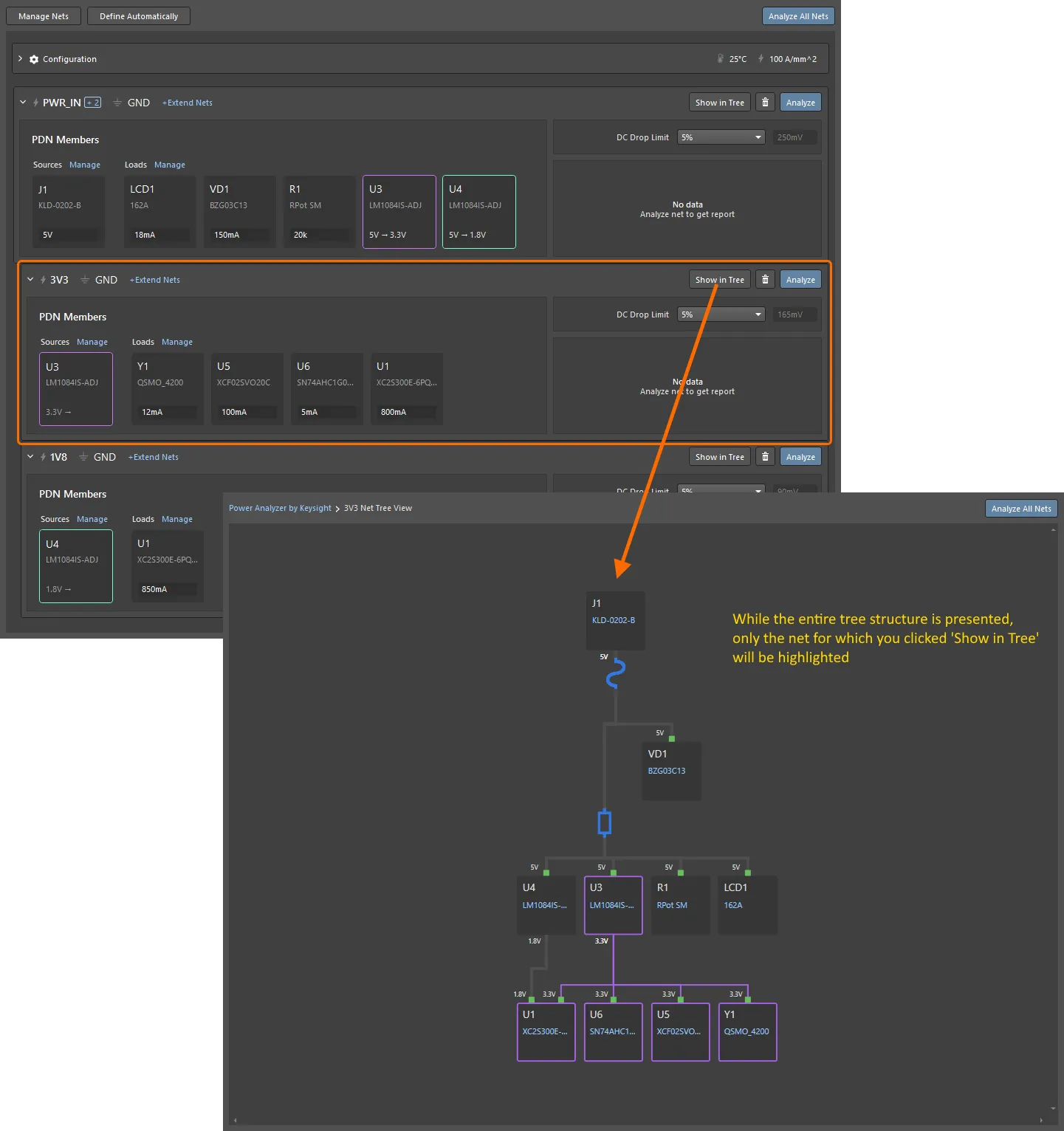Image resolution: width=1064 pixels, height=1131 pixels.
Task: Delete the PWR_IN net with trash icon
Action: 765,103
